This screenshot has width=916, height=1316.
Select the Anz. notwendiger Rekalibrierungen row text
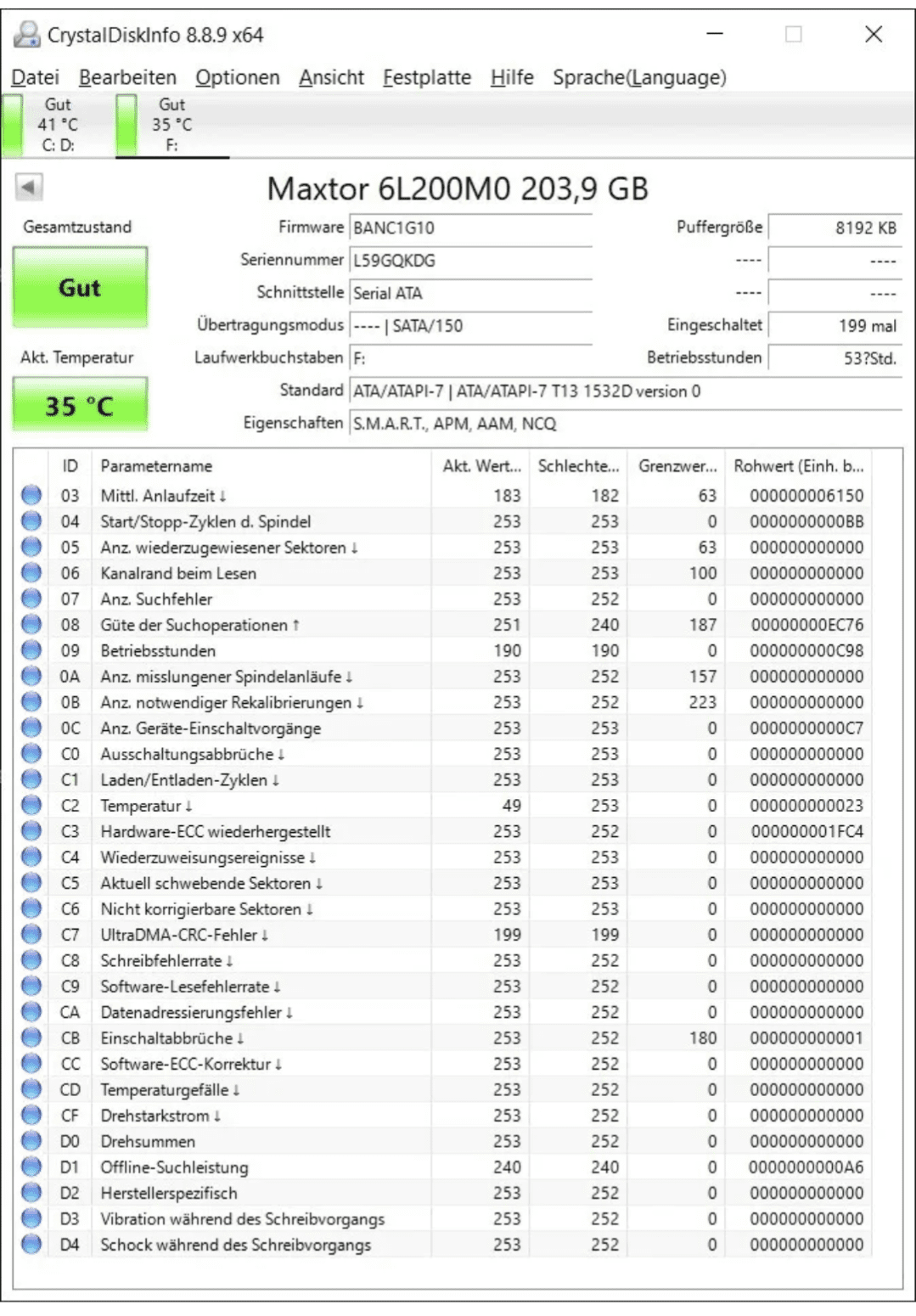232,702
